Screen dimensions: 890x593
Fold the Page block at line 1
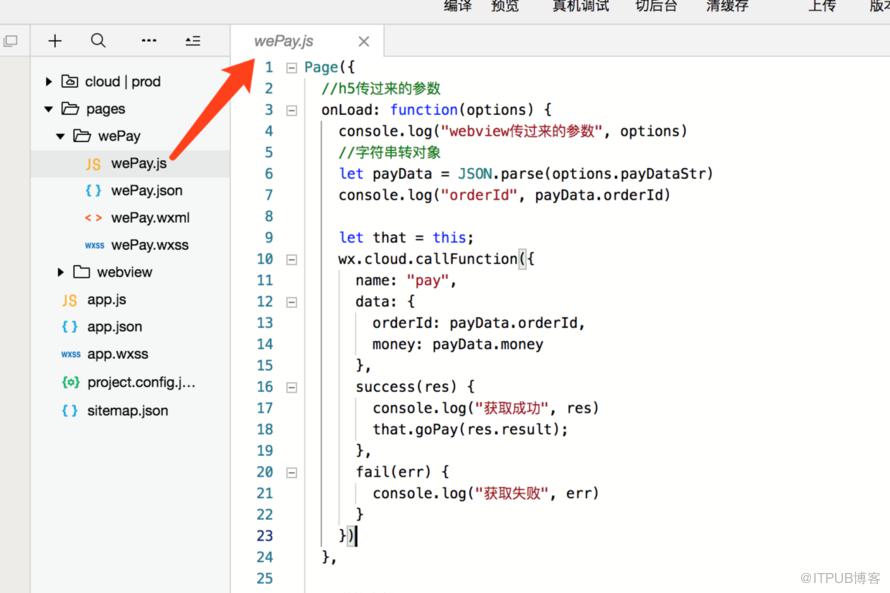point(292,68)
